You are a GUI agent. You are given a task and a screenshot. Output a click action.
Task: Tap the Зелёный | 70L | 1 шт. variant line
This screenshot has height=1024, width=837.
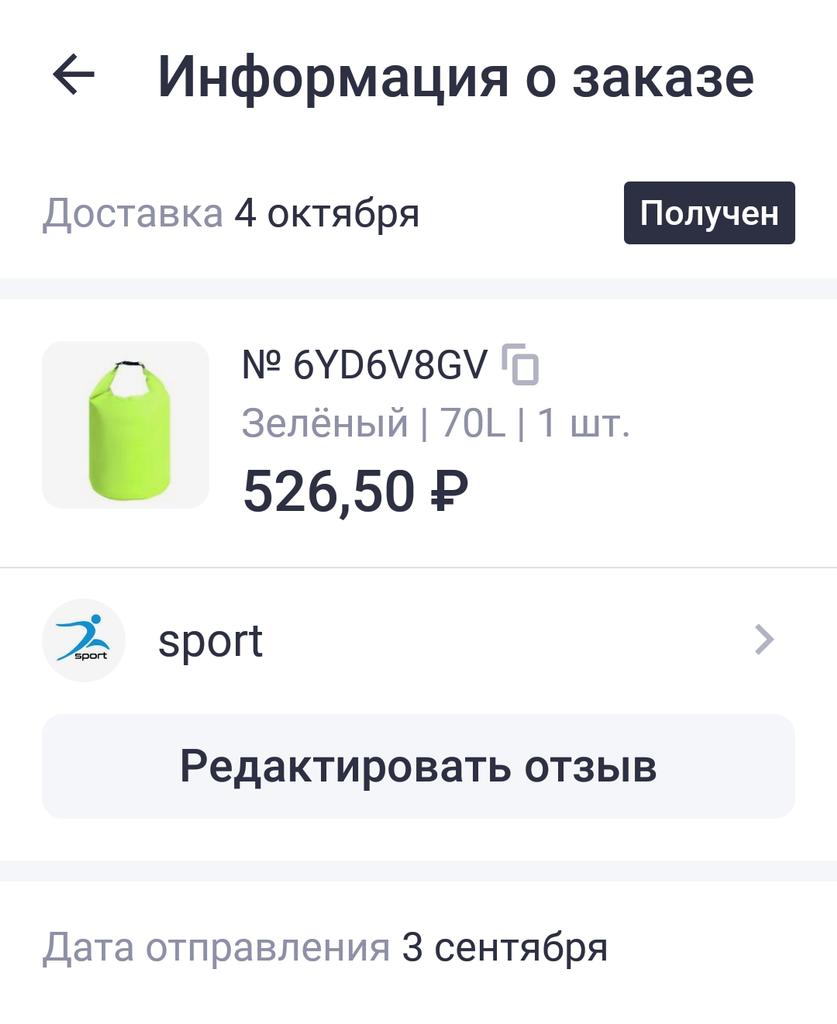[435, 423]
